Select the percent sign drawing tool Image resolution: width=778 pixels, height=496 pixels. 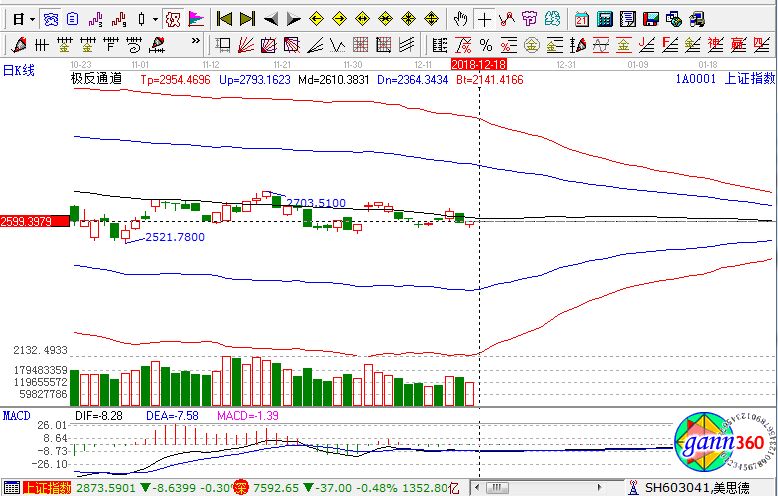click(486, 44)
